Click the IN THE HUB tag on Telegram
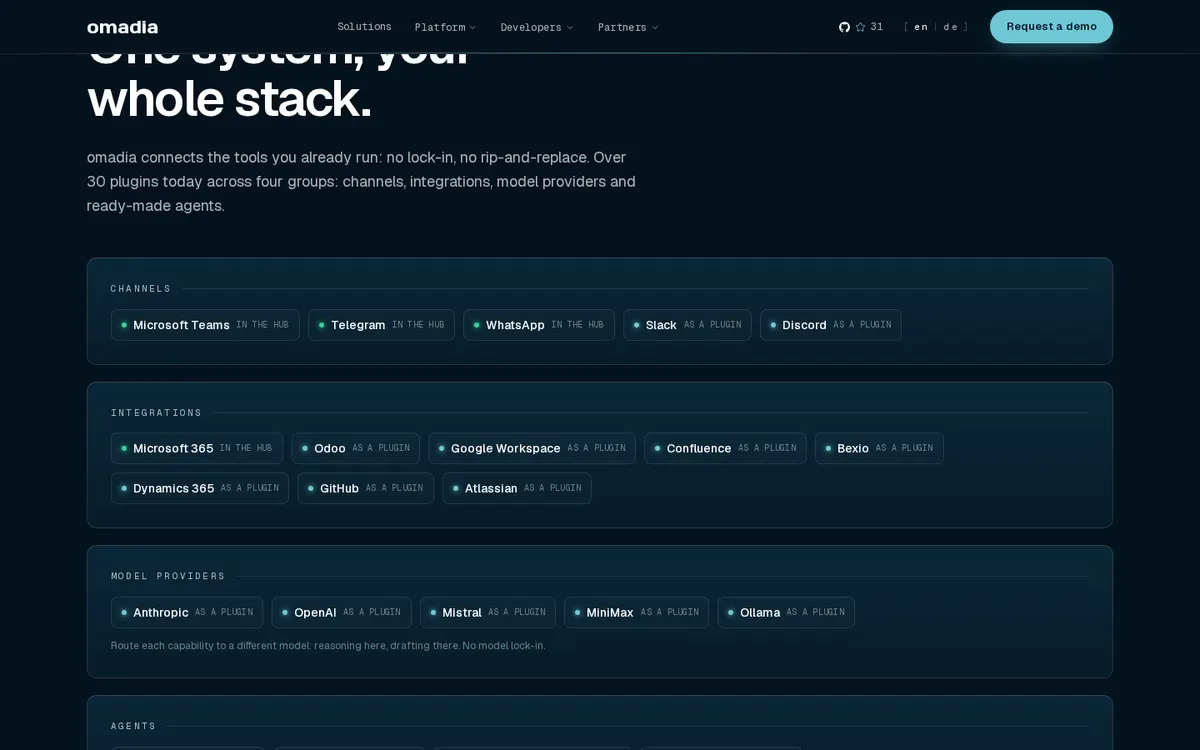Viewport: 1200px width, 750px height. click(x=418, y=325)
